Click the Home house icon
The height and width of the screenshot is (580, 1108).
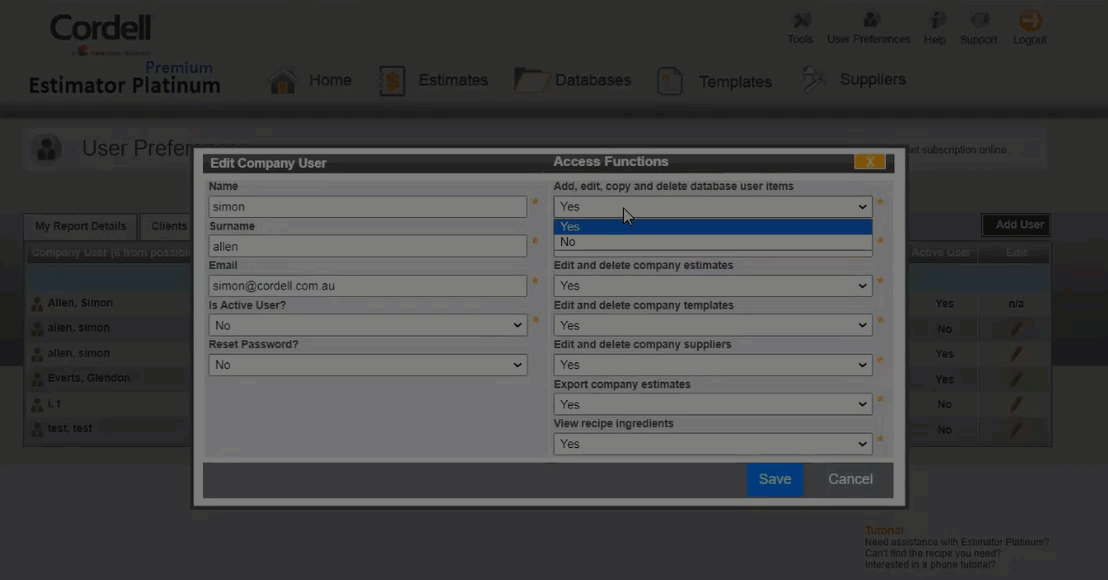point(283,81)
